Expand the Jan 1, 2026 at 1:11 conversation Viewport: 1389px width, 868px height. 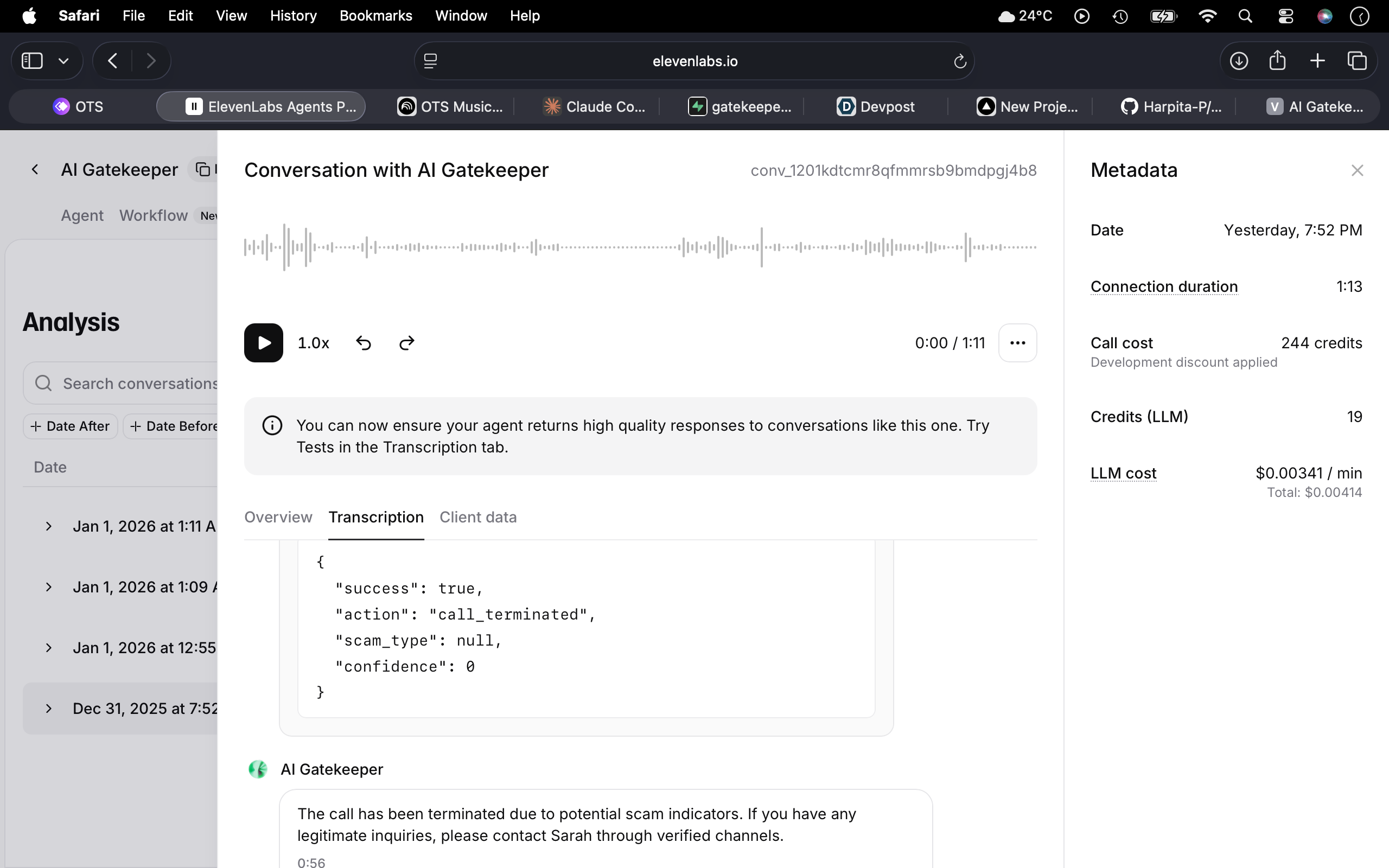click(x=49, y=526)
